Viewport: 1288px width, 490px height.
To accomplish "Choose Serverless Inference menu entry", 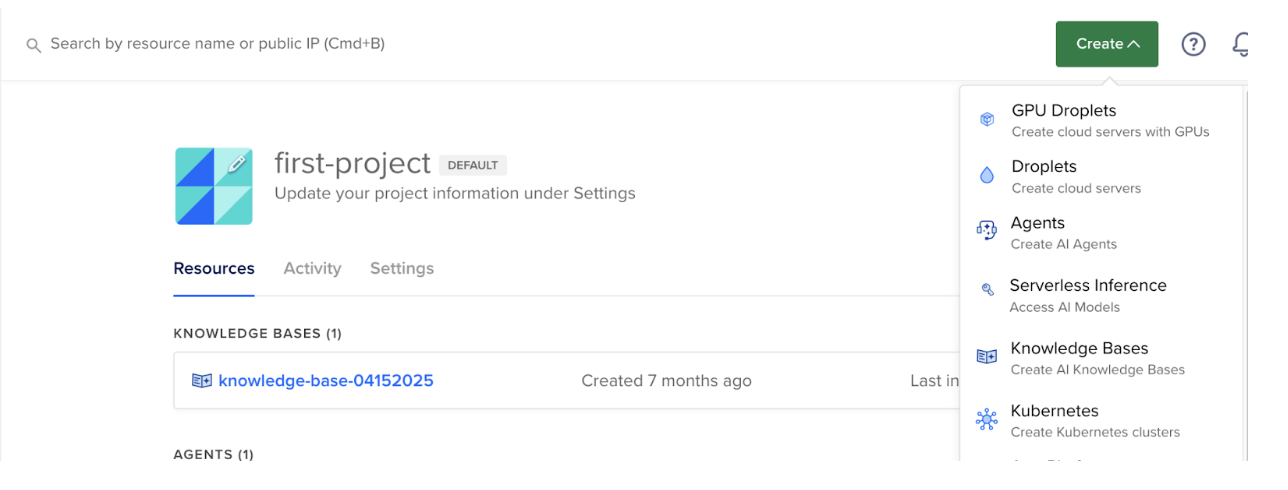I will click(1088, 286).
